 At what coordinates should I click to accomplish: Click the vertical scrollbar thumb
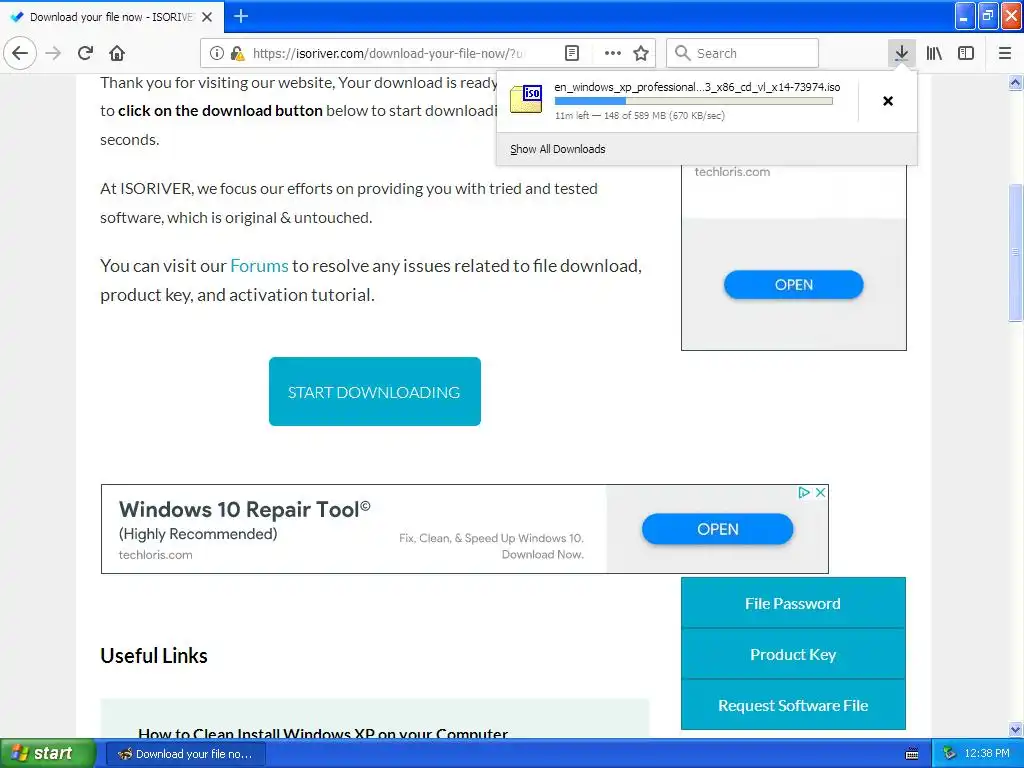1015,253
